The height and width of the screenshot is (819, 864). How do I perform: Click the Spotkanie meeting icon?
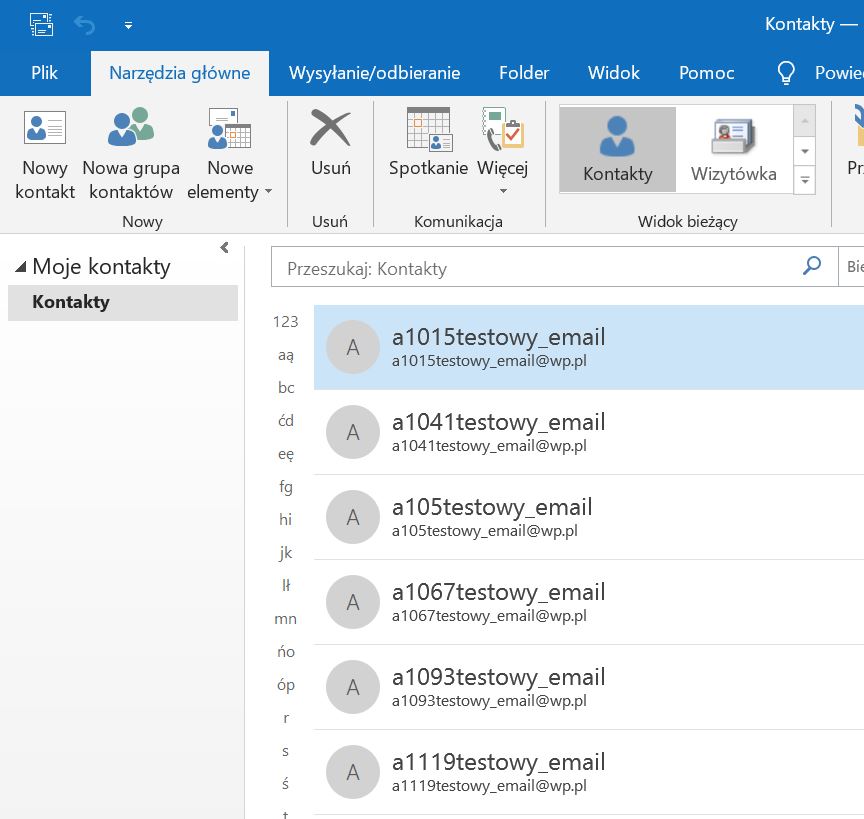coord(428,129)
